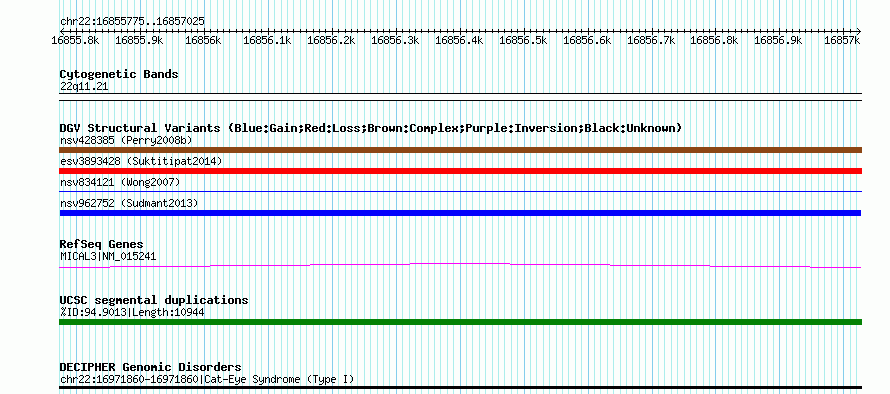Select the red esv3893428 loss variant bar
Image resolution: width=890 pixels, height=394 pixels.
pyautogui.click(x=460, y=171)
